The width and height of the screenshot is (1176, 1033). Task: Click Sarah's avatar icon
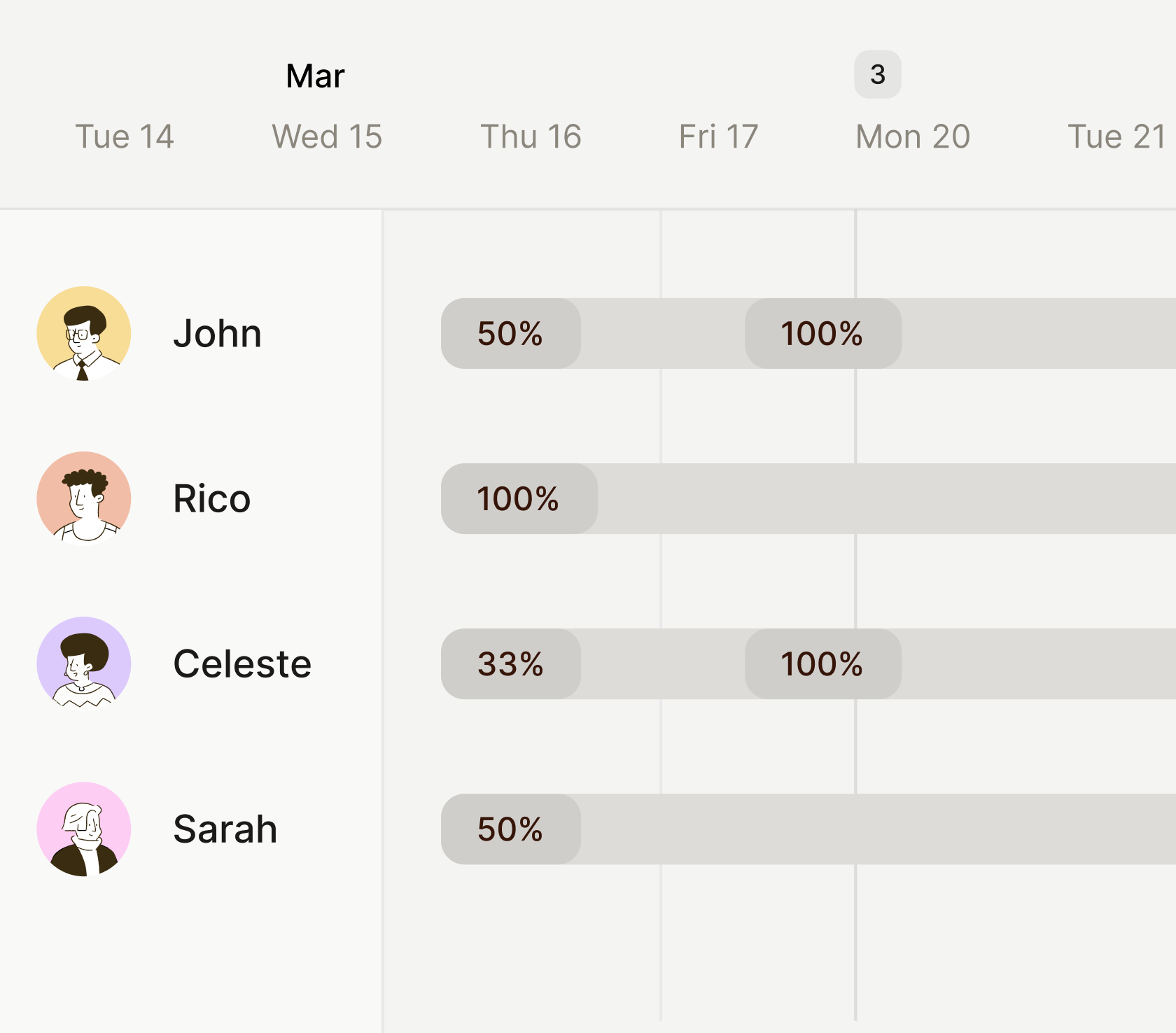tap(84, 829)
